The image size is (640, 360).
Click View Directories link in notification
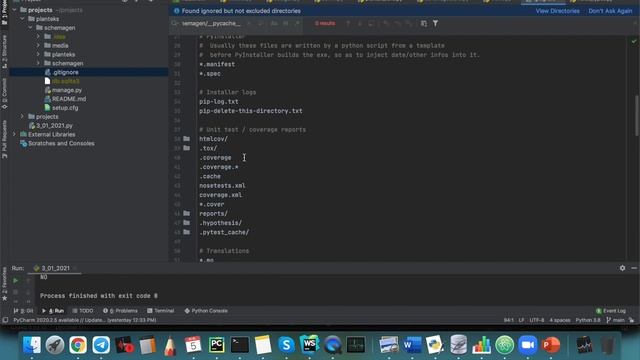coord(558,11)
